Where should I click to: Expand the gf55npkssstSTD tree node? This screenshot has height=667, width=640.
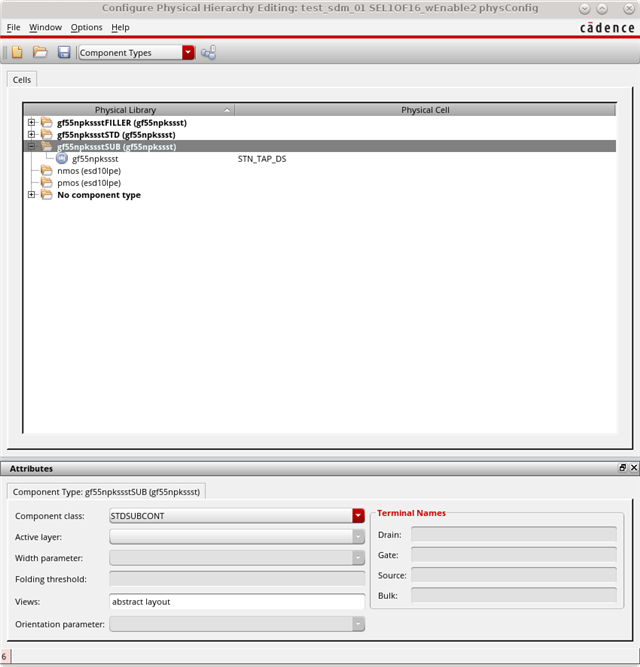[32, 135]
